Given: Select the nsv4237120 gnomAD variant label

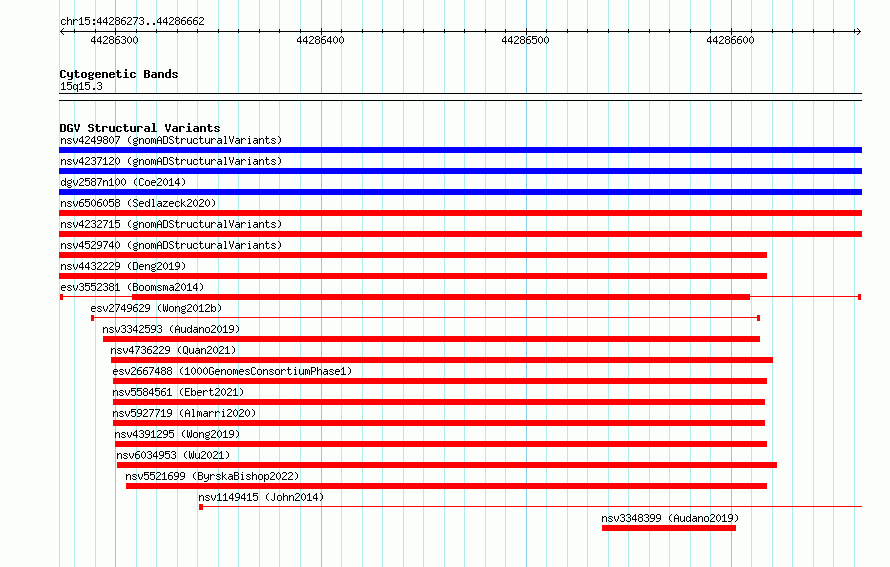Looking at the screenshot, I should tap(171, 161).
